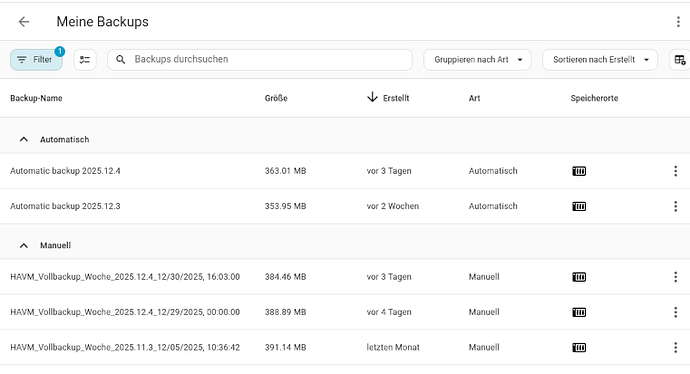The image size is (690, 374).
Task: Click the 391.14 MB size value
Action: pyautogui.click(x=285, y=347)
